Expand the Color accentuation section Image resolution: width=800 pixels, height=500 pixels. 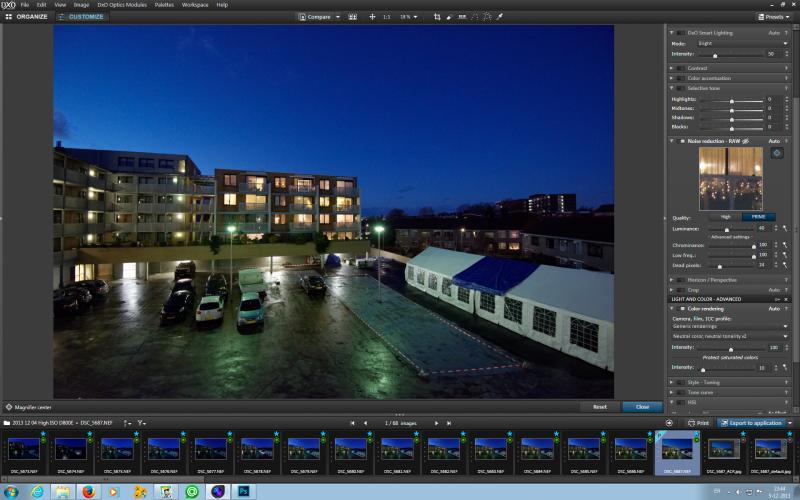tap(671, 78)
